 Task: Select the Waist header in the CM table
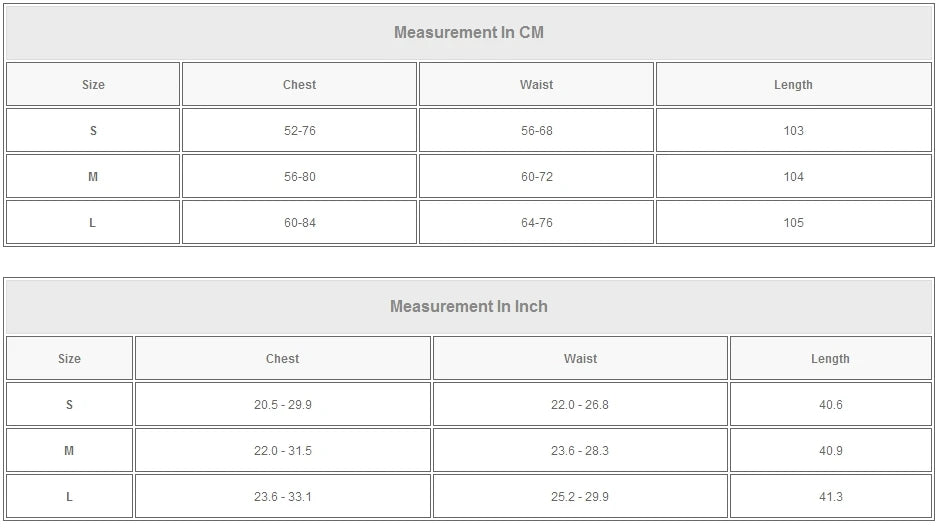click(x=536, y=85)
